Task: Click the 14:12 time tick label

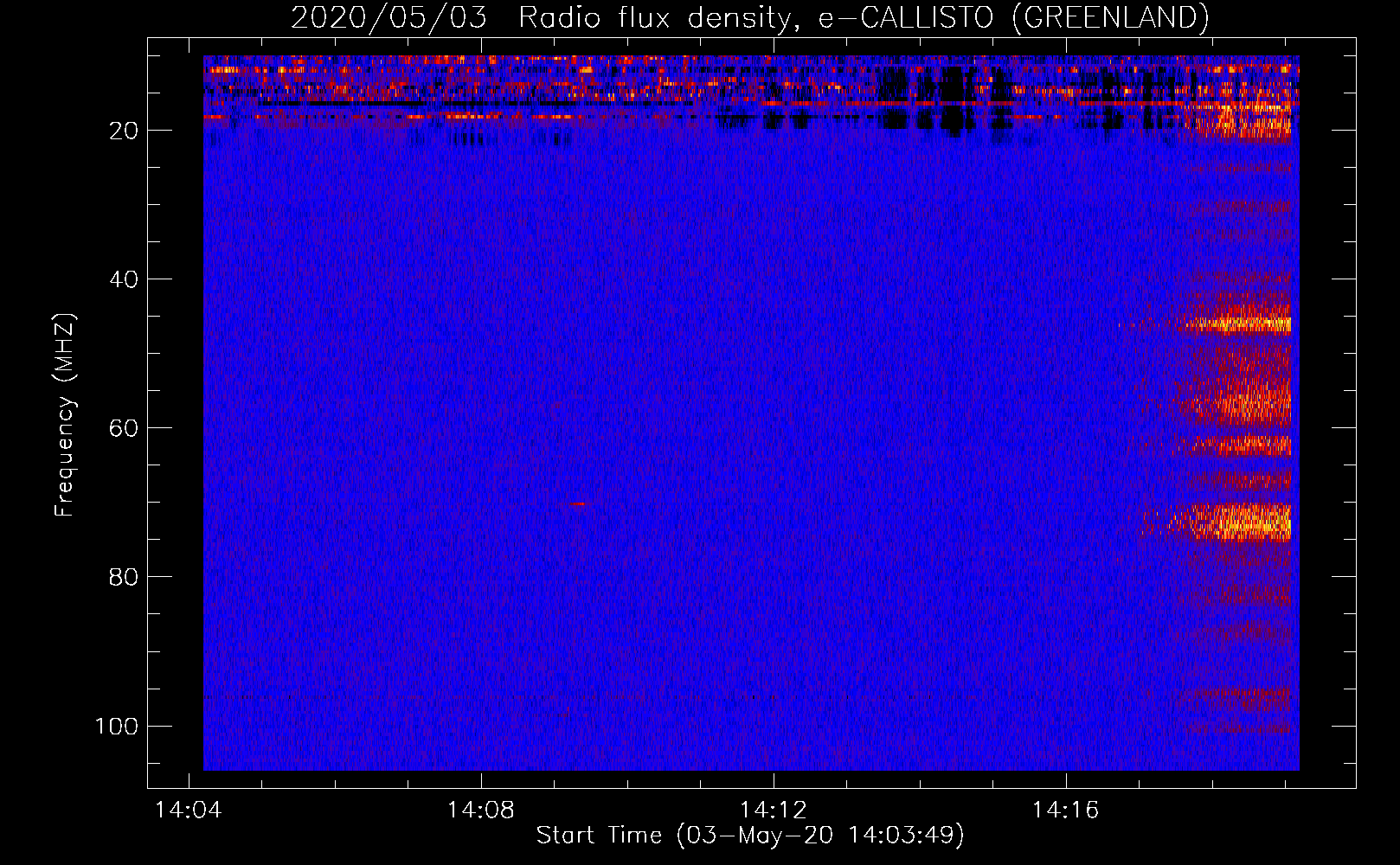Action: pyautogui.click(x=773, y=811)
